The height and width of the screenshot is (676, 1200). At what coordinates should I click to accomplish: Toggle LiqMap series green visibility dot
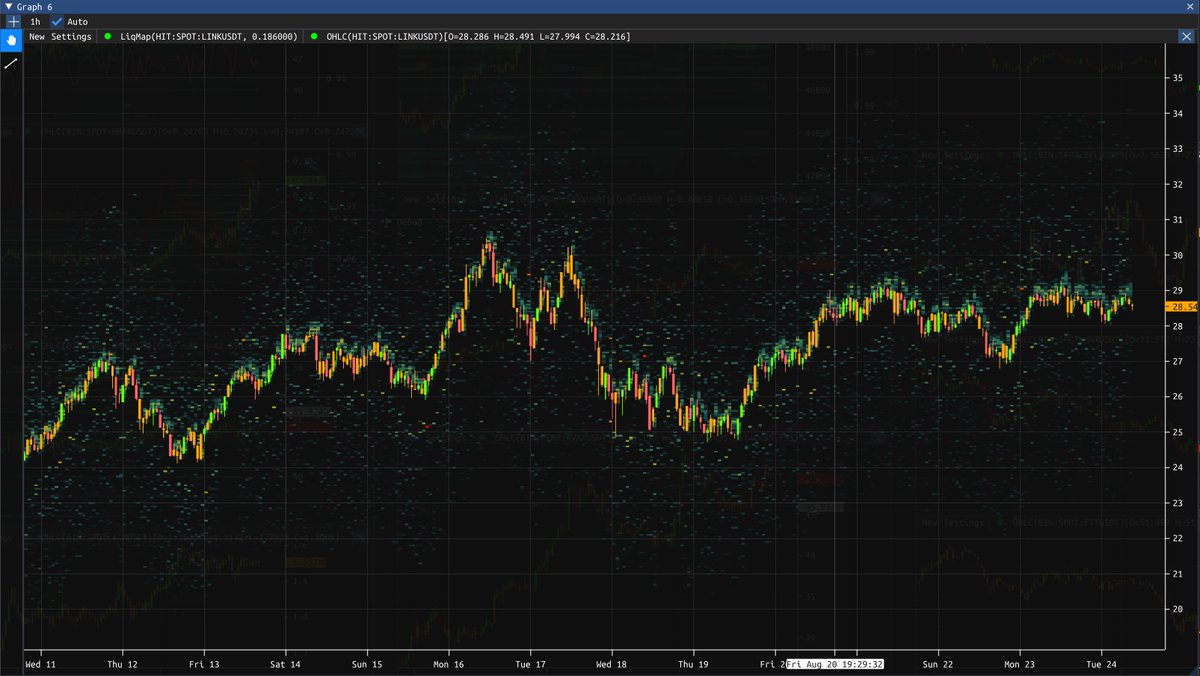tap(109, 36)
